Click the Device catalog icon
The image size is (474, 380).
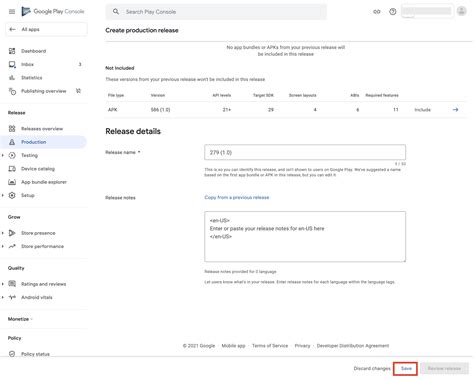12,169
